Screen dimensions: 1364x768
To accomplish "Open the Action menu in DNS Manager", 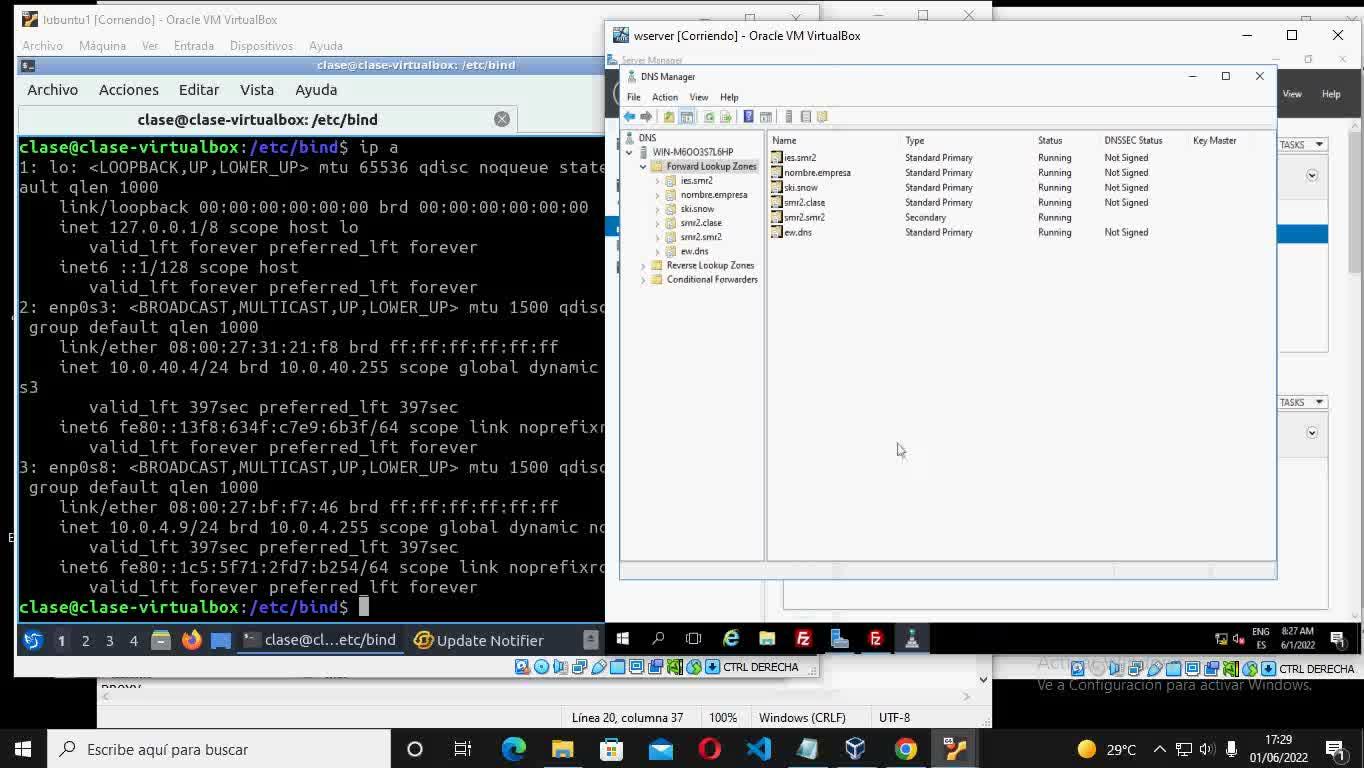I will click(665, 97).
